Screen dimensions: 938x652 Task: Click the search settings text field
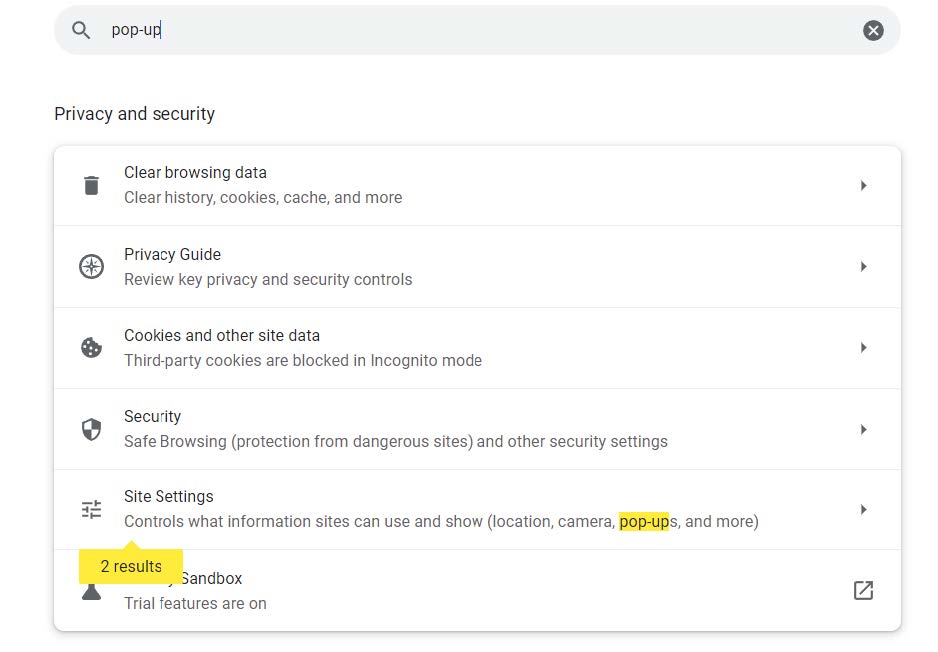pyautogui.click(x=477, y=30)
